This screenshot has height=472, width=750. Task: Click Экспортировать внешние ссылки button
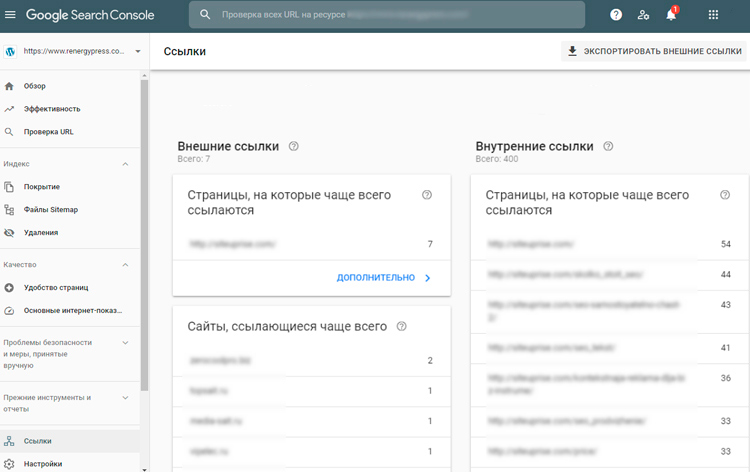click(x=654, y=50)
